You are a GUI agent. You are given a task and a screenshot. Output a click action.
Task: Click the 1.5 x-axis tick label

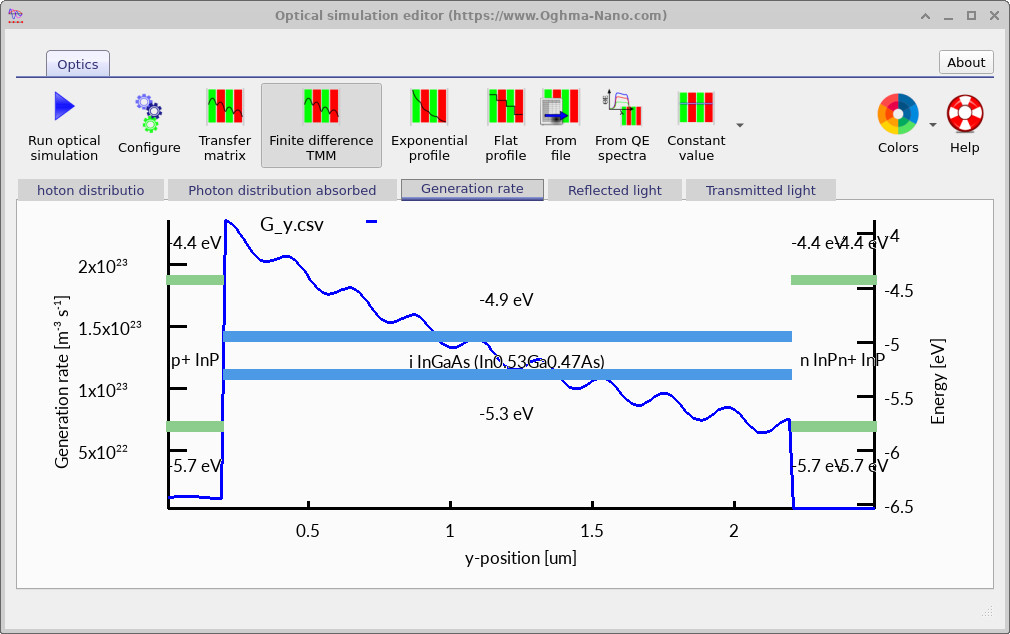coord(592,531)
